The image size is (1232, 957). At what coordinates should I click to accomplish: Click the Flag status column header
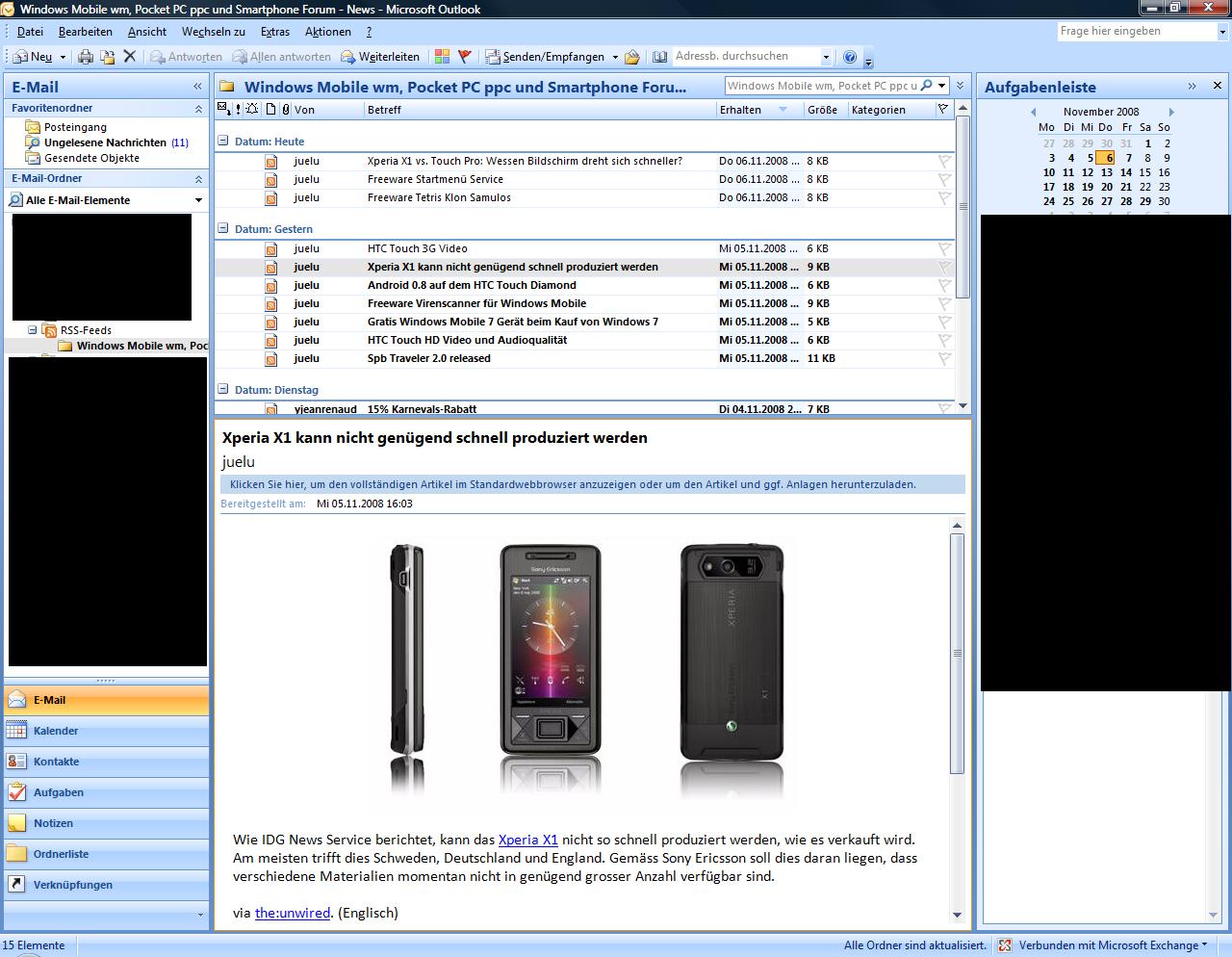(x=942, y=110)
